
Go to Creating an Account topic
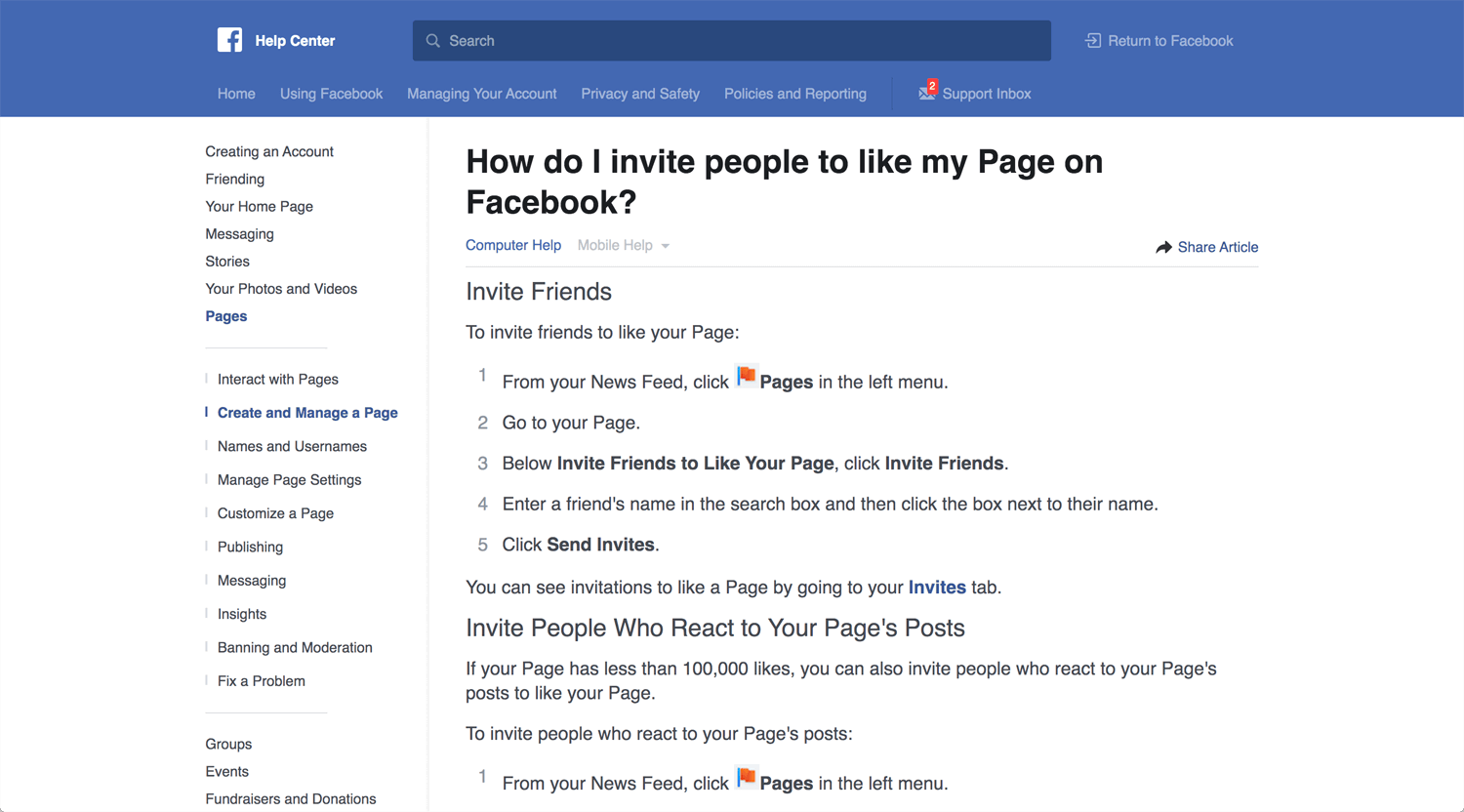pyautogui.click(x=269, y=151)
